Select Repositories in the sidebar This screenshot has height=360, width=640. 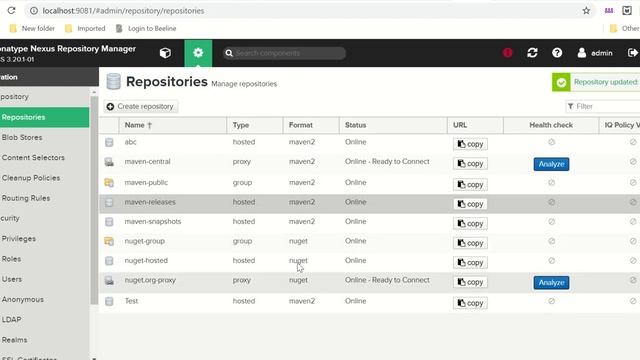click(44, 118)
